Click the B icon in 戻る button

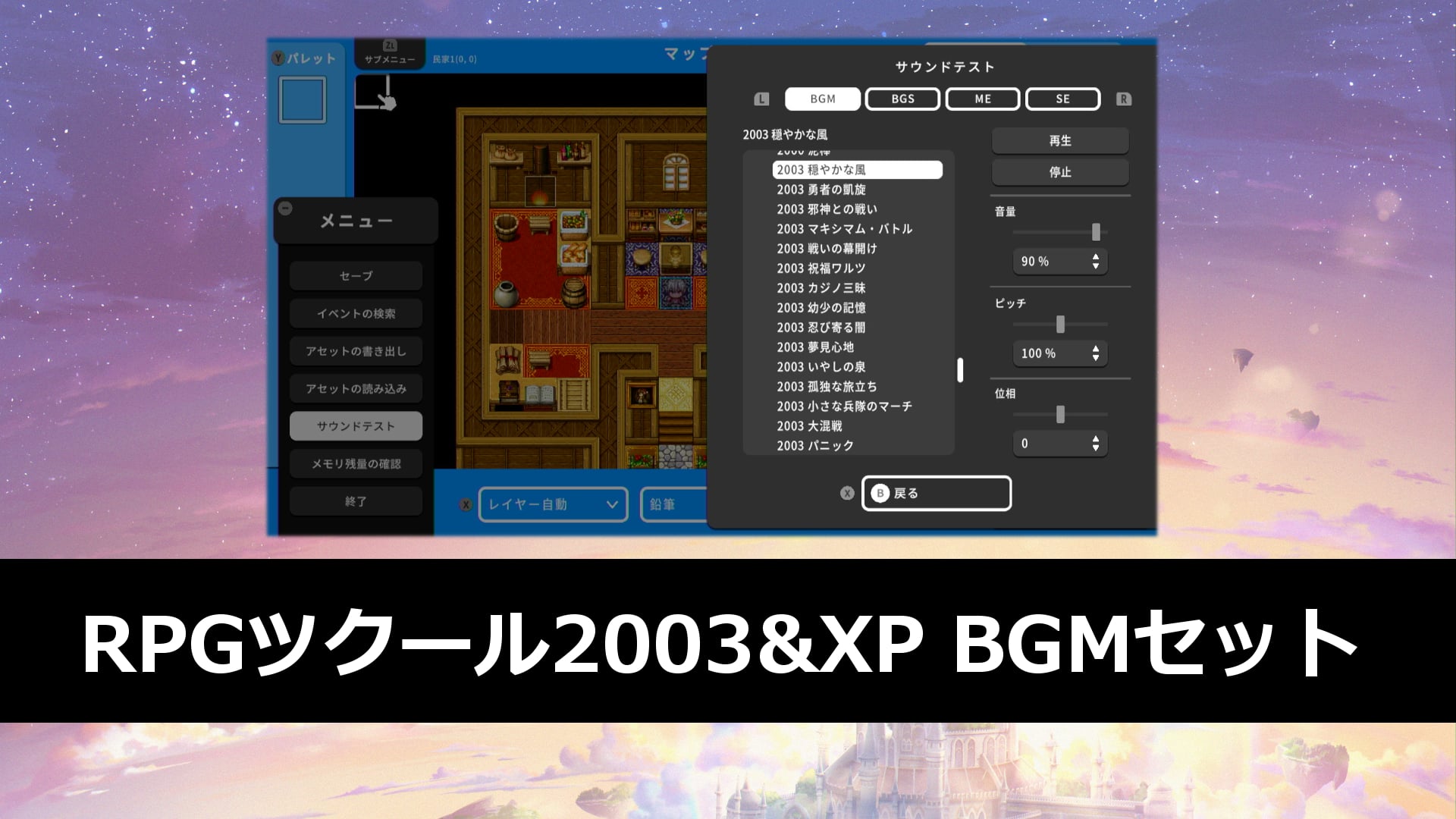tap(880, 493)
